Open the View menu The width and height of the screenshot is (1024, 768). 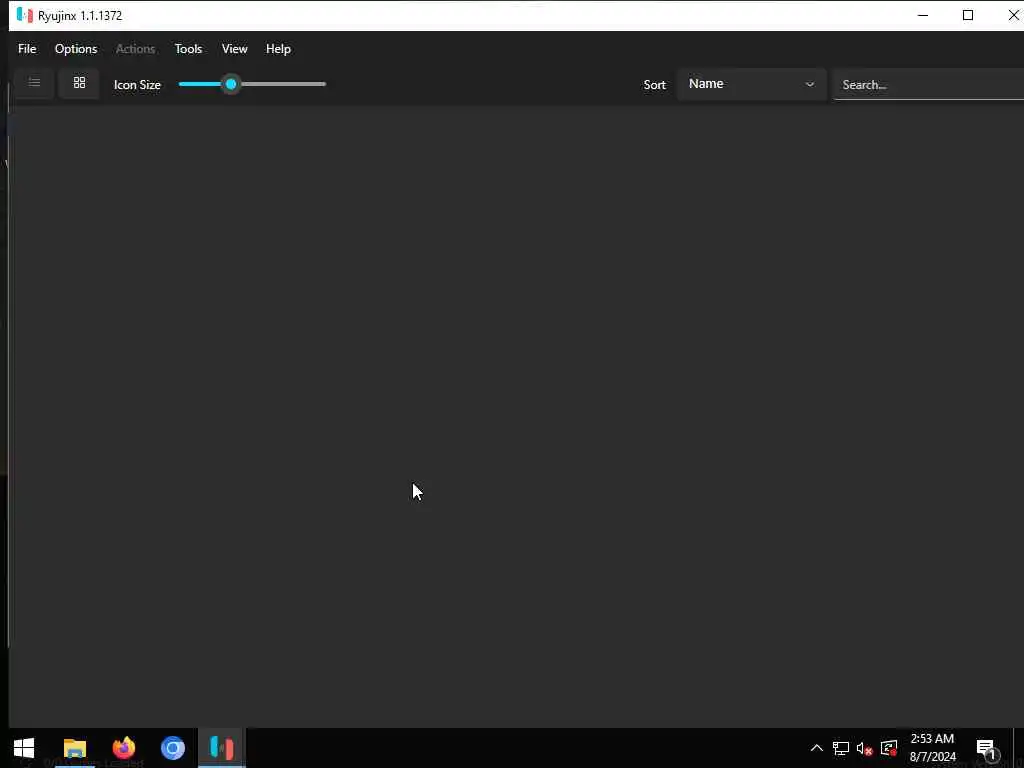(x=234, y=49)
